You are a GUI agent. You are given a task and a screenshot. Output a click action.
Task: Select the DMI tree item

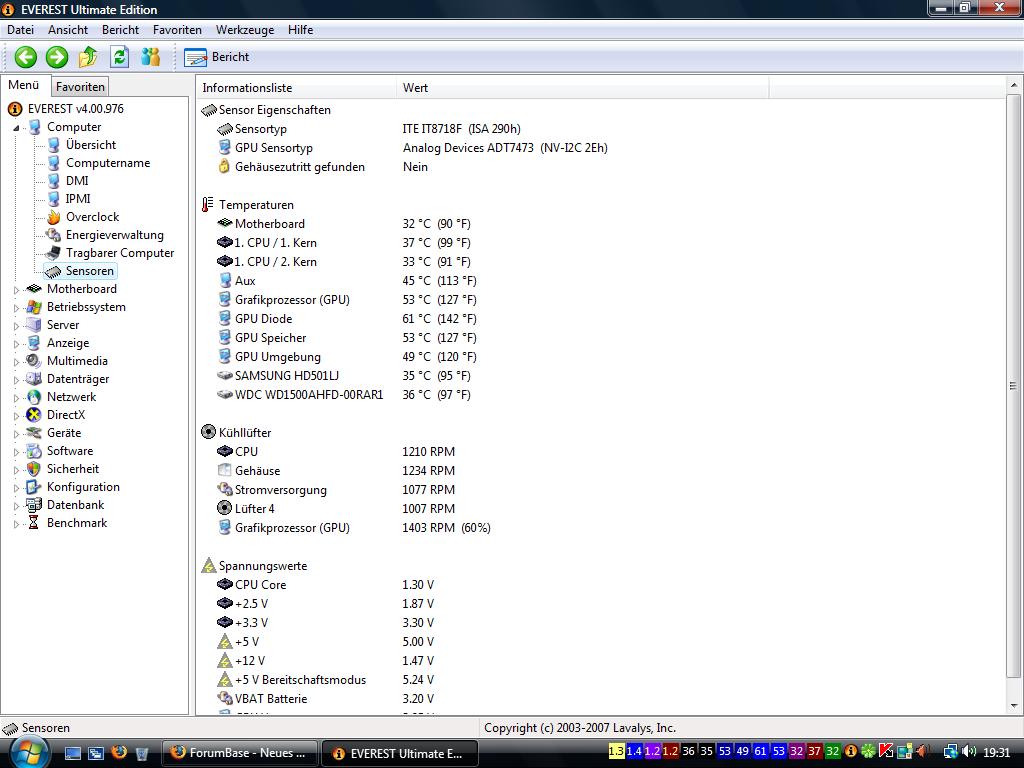pyautogui.click(x=77, y=181)
